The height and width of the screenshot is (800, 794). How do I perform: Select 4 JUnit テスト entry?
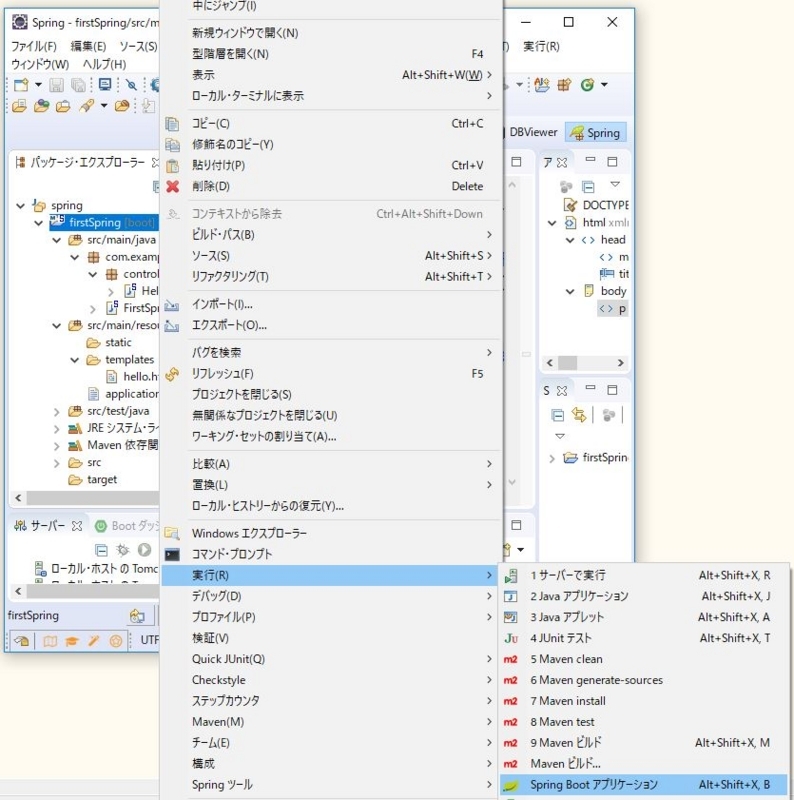[643, 638]
